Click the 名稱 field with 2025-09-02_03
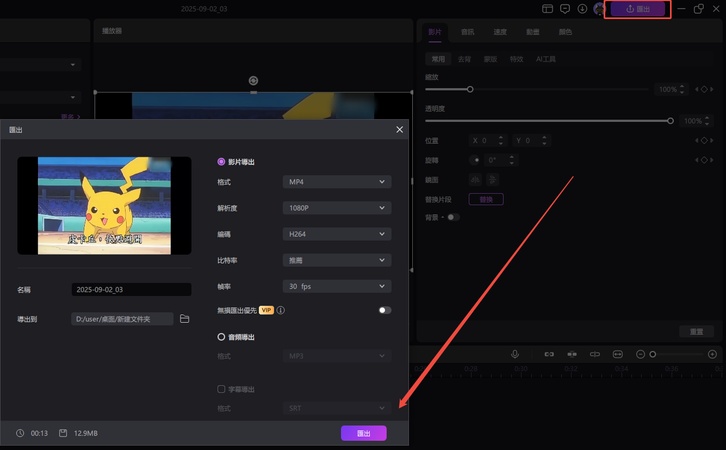 pyautogui.click(x=131, y=289)
